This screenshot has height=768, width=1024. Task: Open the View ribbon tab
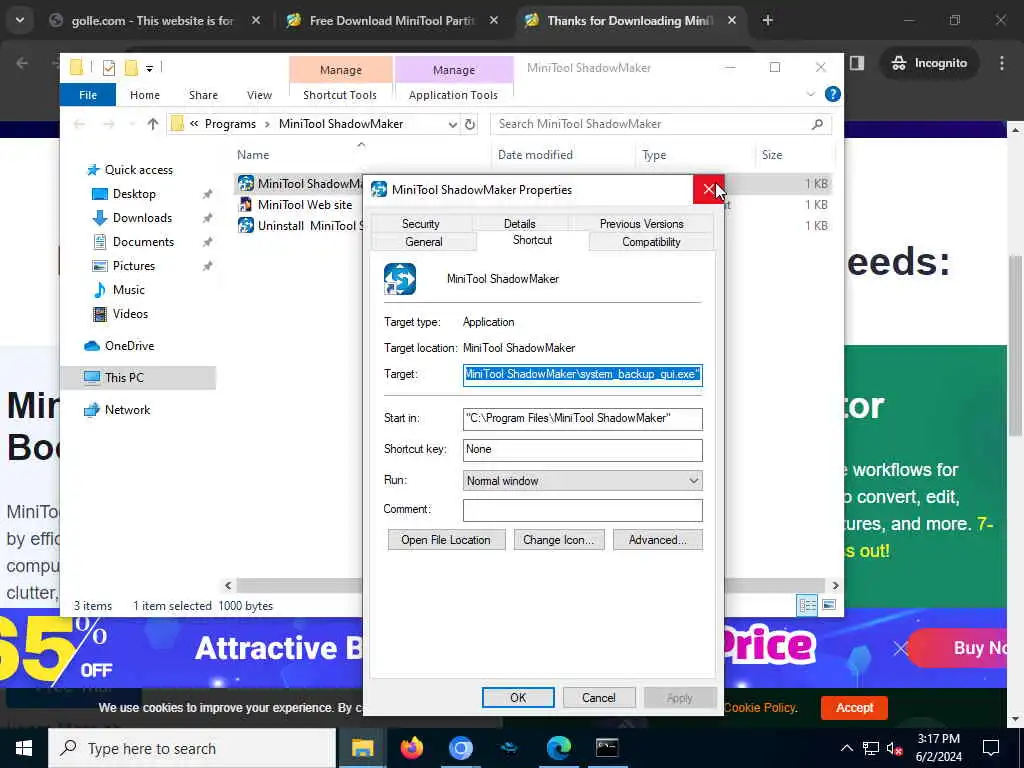coord(259,95)
